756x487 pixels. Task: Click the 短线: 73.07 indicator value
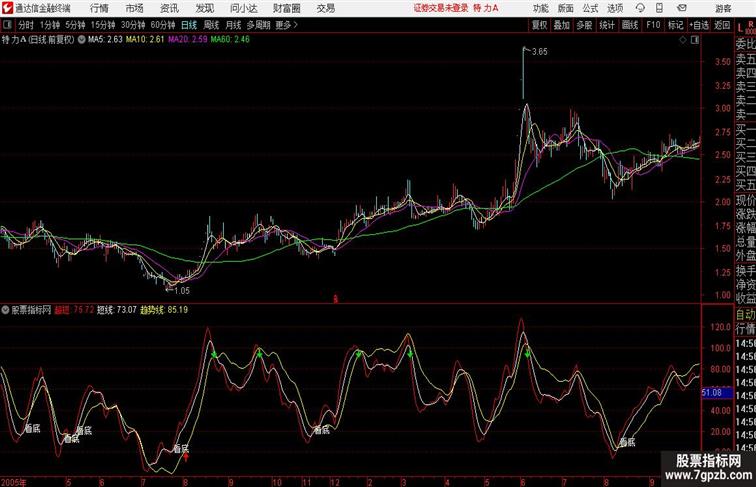117,310
